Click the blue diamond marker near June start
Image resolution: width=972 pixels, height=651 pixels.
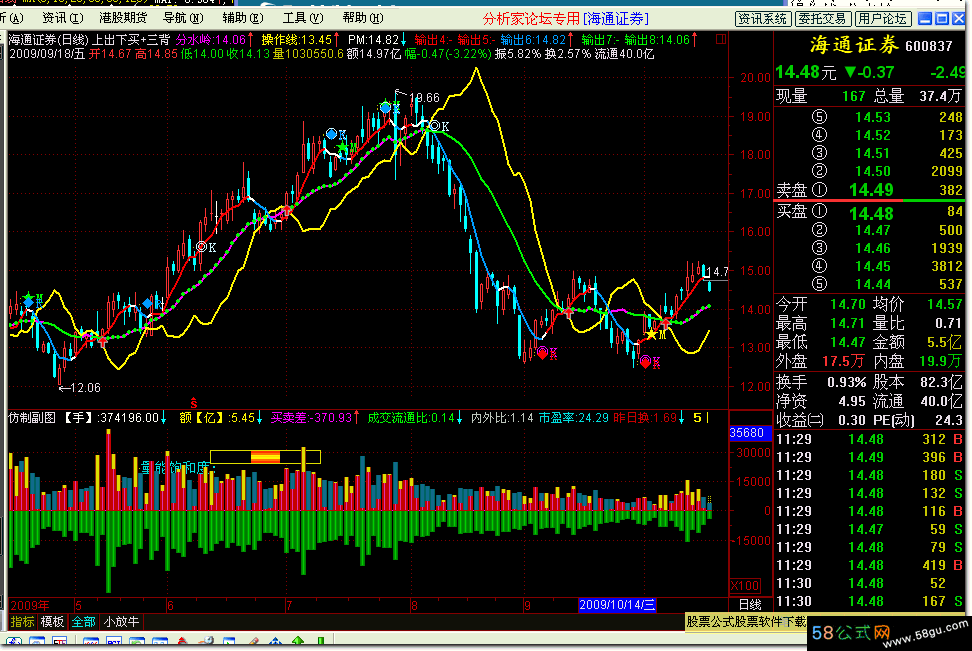click(x=148, y=303)
